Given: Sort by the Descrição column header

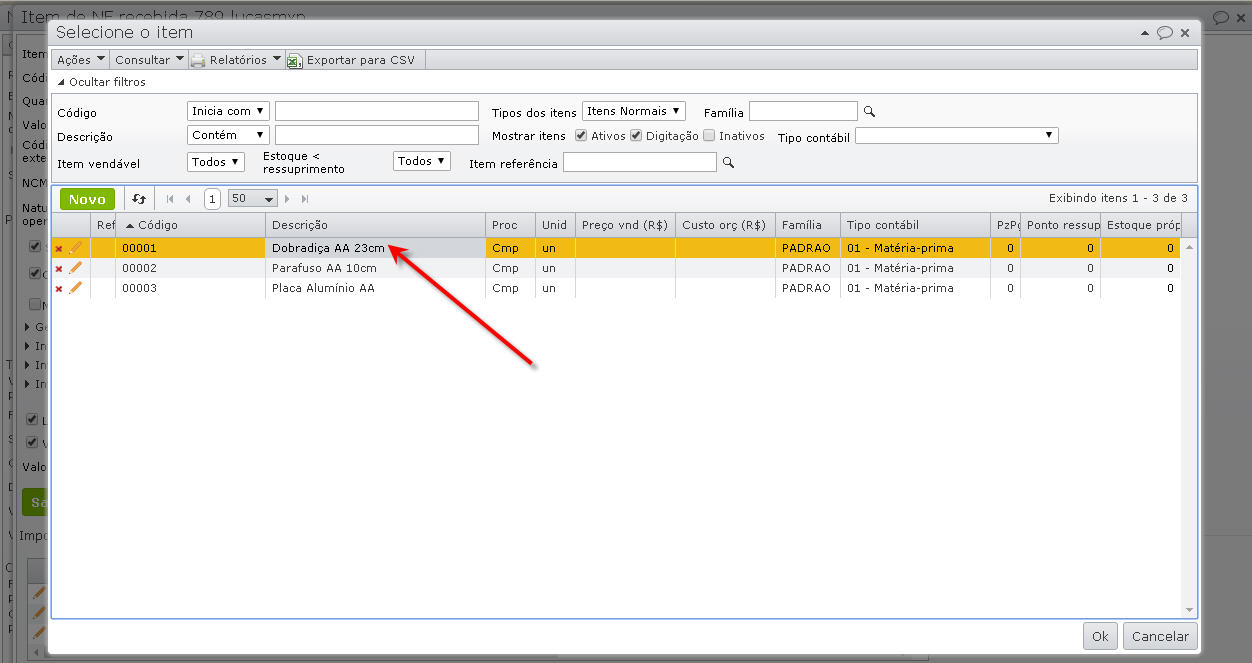Looking at the screenshot, I should coord(375,225).
